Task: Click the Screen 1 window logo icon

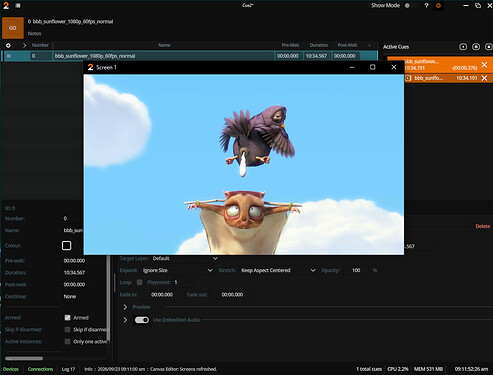Action: tap(90, 67)
